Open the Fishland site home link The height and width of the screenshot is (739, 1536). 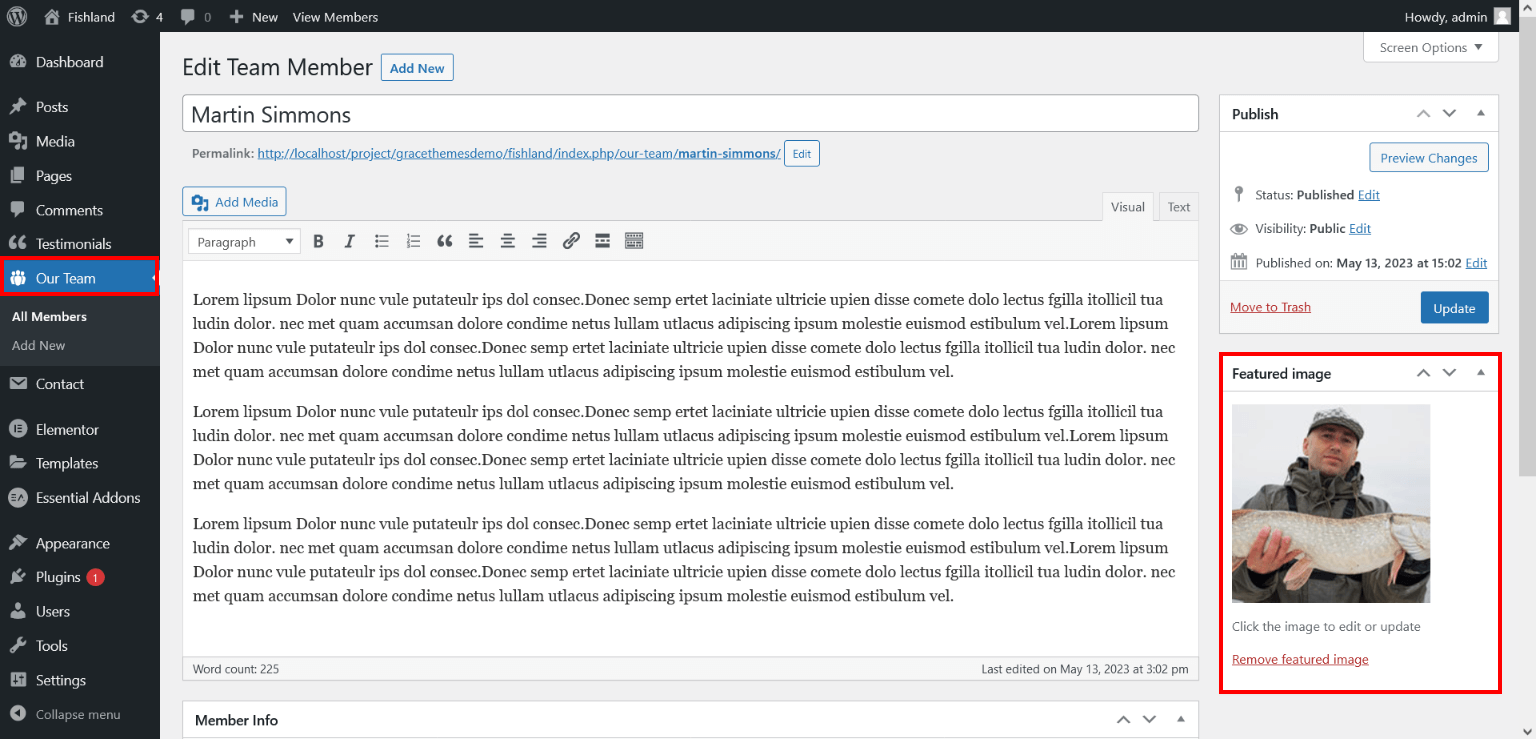click(x=80, y=17)
